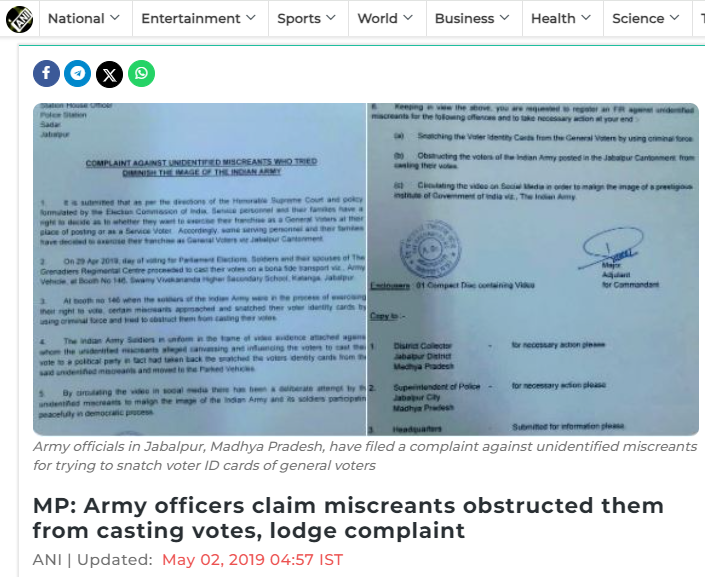Viewport: 705px width, 577px height.
Task: Share article via Telegram icon
Action: 78,73
